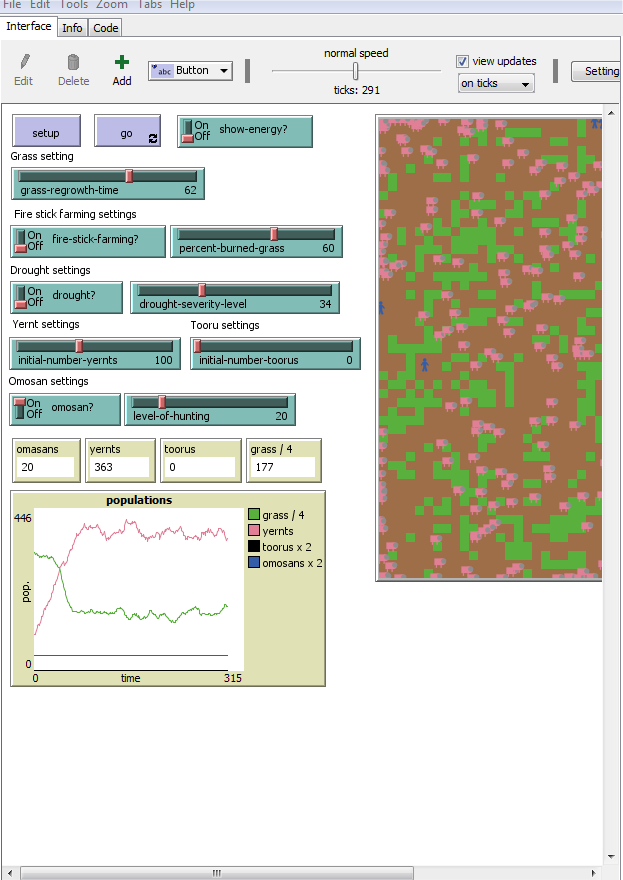Click the 'Tooru settings' label
This screenshot has height=880, width=623.
[225, 326]
